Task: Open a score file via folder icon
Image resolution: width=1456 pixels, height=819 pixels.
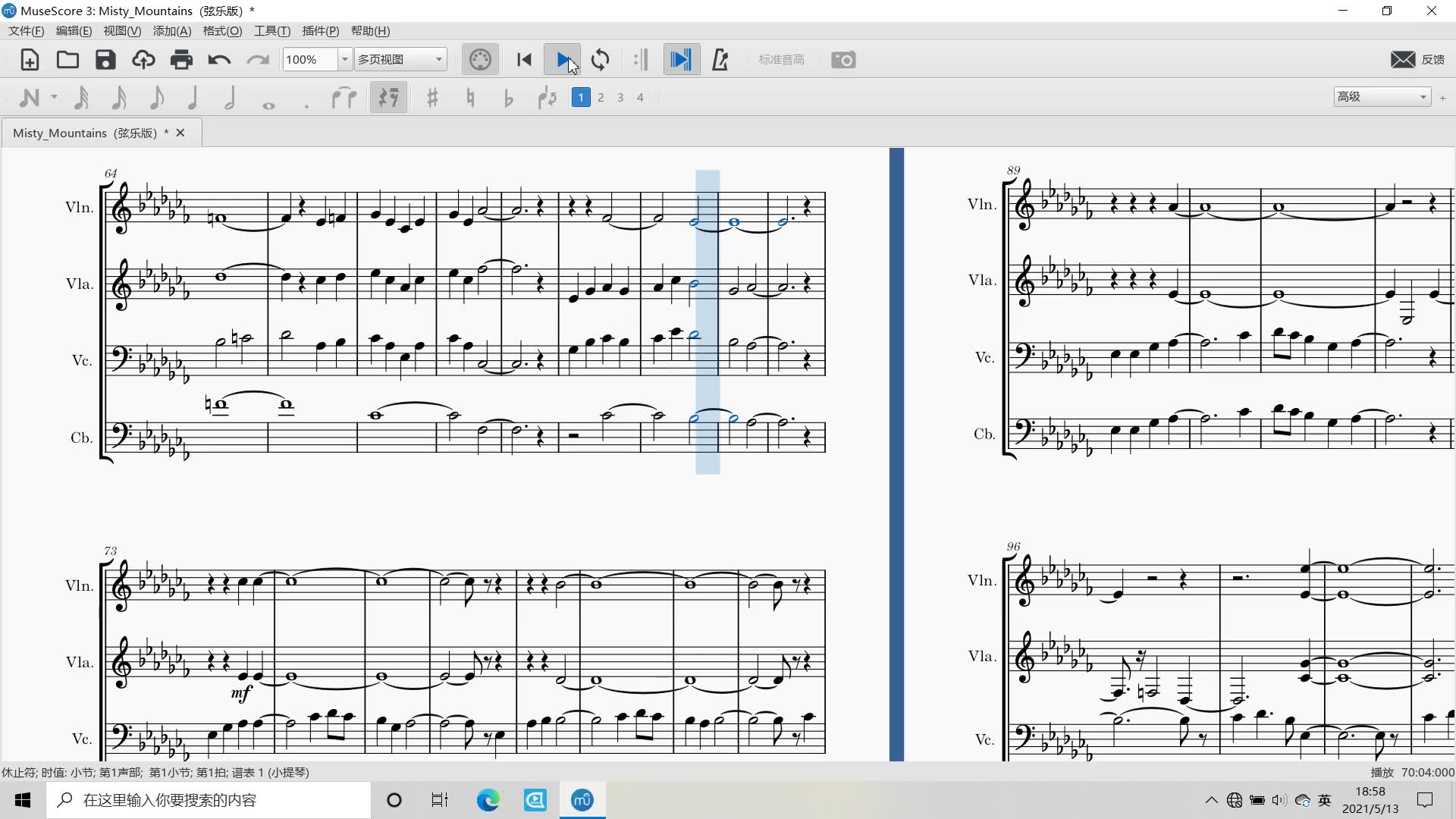Action: coord(67,60)
